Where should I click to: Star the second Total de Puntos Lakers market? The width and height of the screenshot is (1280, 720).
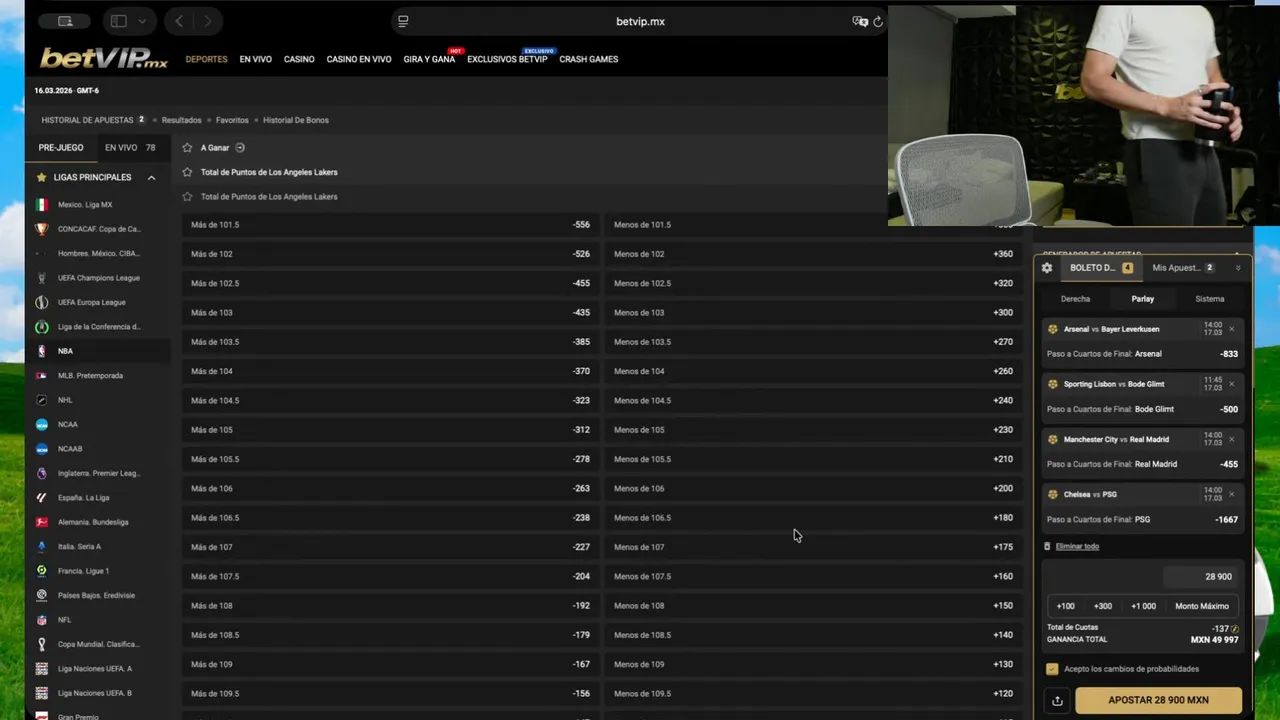pos(187,196)
